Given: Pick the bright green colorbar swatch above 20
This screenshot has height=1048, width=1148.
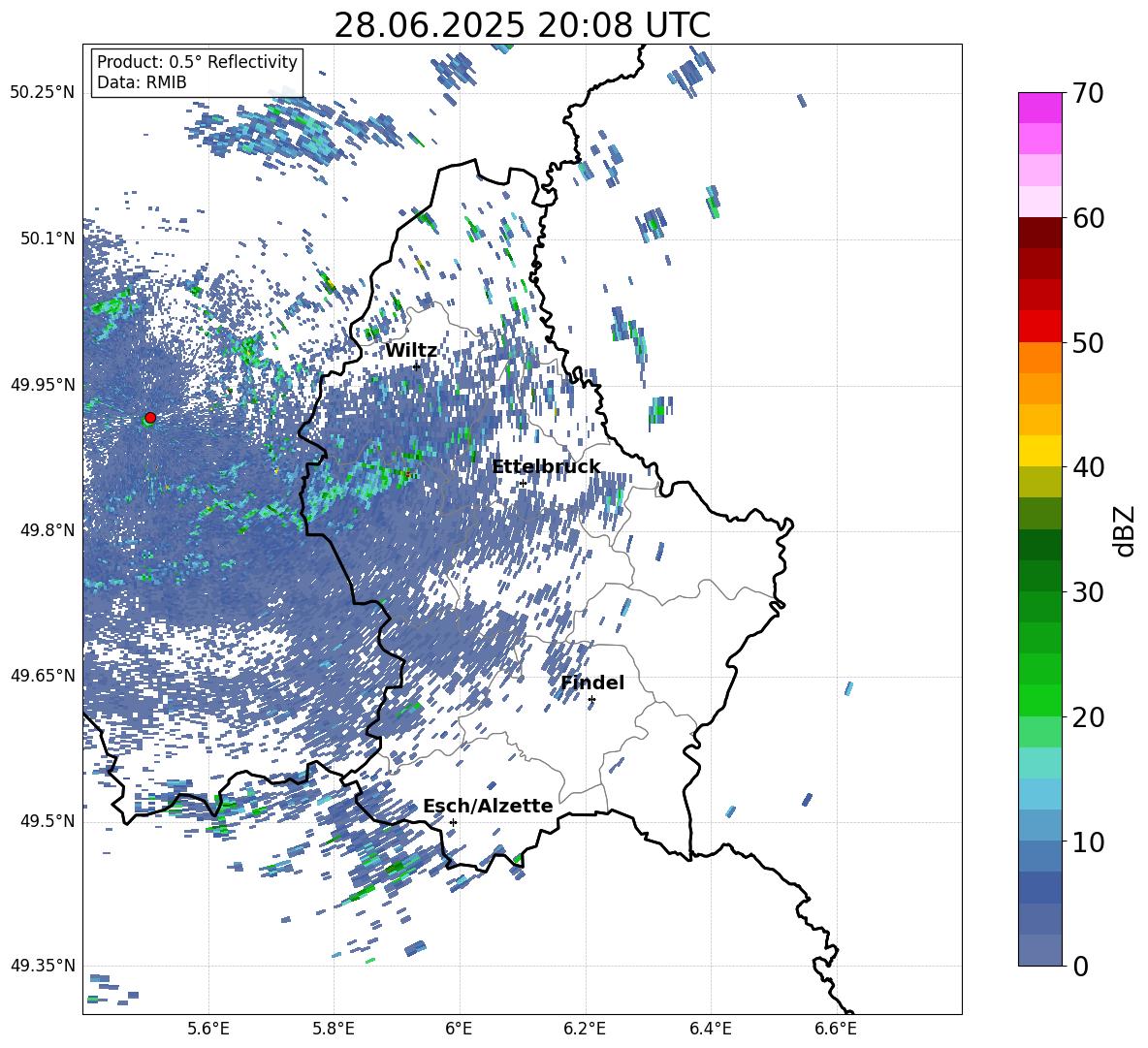Looking at the screenshot, I should (1040, 700).
